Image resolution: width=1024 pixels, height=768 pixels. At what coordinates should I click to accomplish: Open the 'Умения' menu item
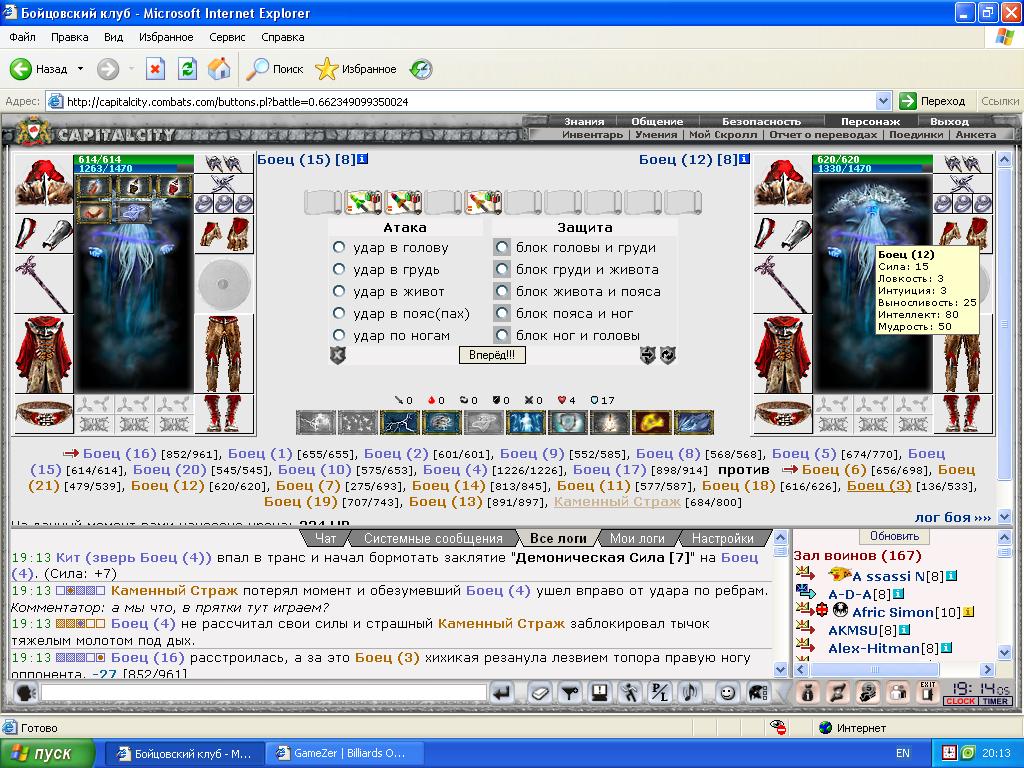click(x=656, y=135)
